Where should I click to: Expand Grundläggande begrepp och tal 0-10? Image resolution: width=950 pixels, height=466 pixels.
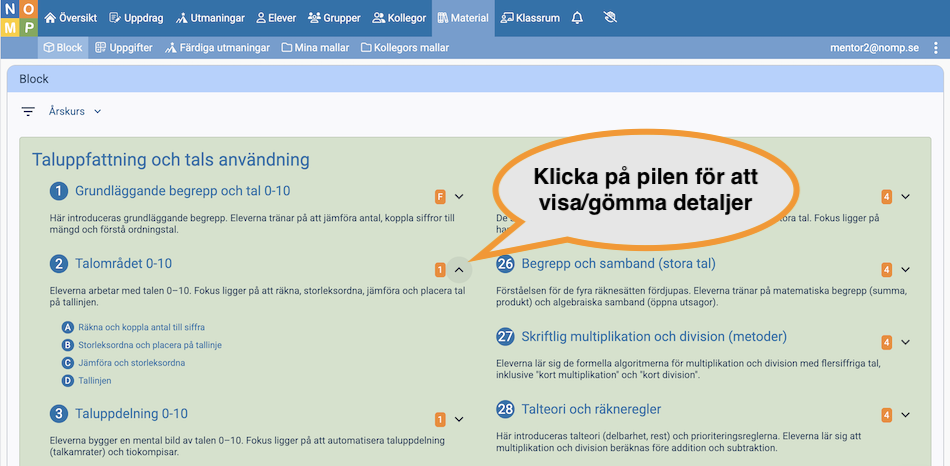click(x=459, y=197)
